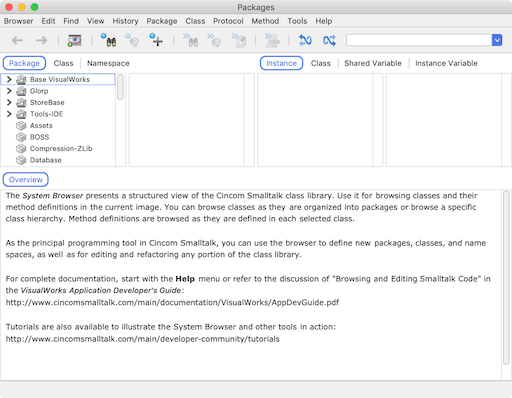The image size is (512, 398).
Task: Select the Assets package row
Action: pos(58,126)
